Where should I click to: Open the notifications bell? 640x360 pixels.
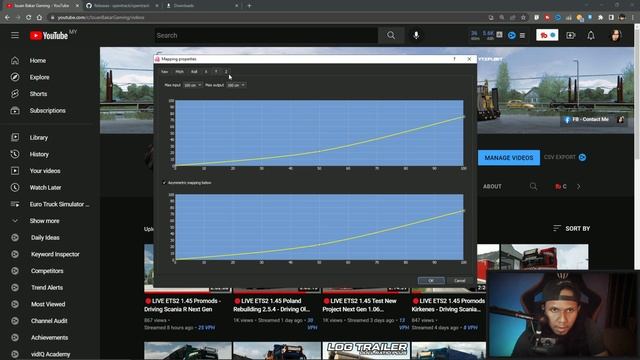[591, 36]
